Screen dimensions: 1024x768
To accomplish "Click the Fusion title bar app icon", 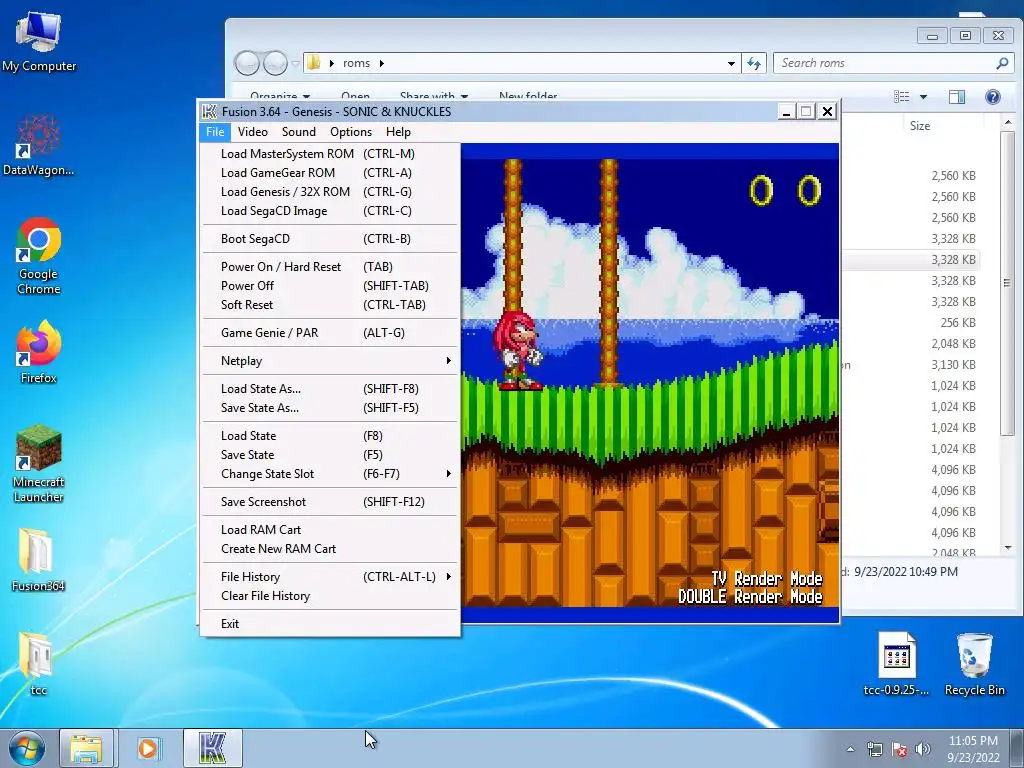I will pos(209,112).
